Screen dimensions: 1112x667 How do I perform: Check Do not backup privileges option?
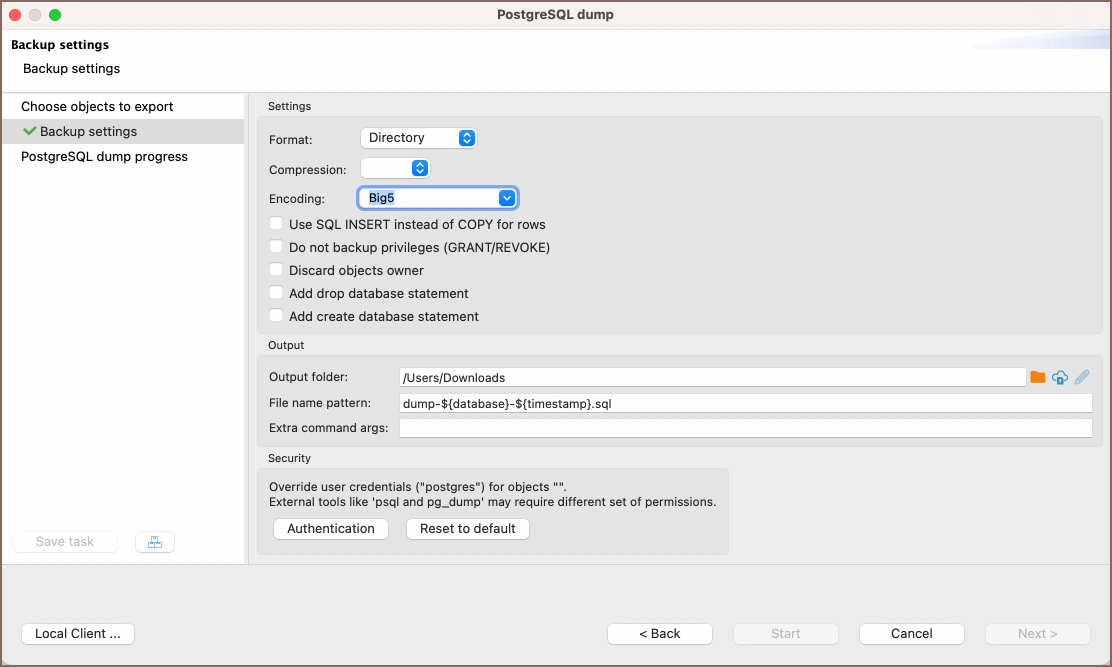(x=277, y=247)
